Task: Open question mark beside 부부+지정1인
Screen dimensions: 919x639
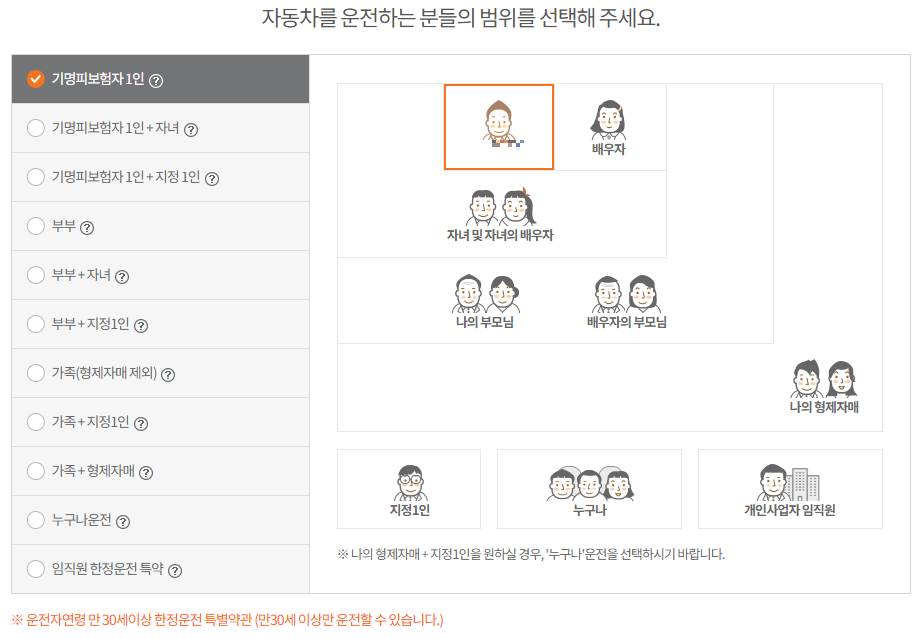Action: (141, 325)
